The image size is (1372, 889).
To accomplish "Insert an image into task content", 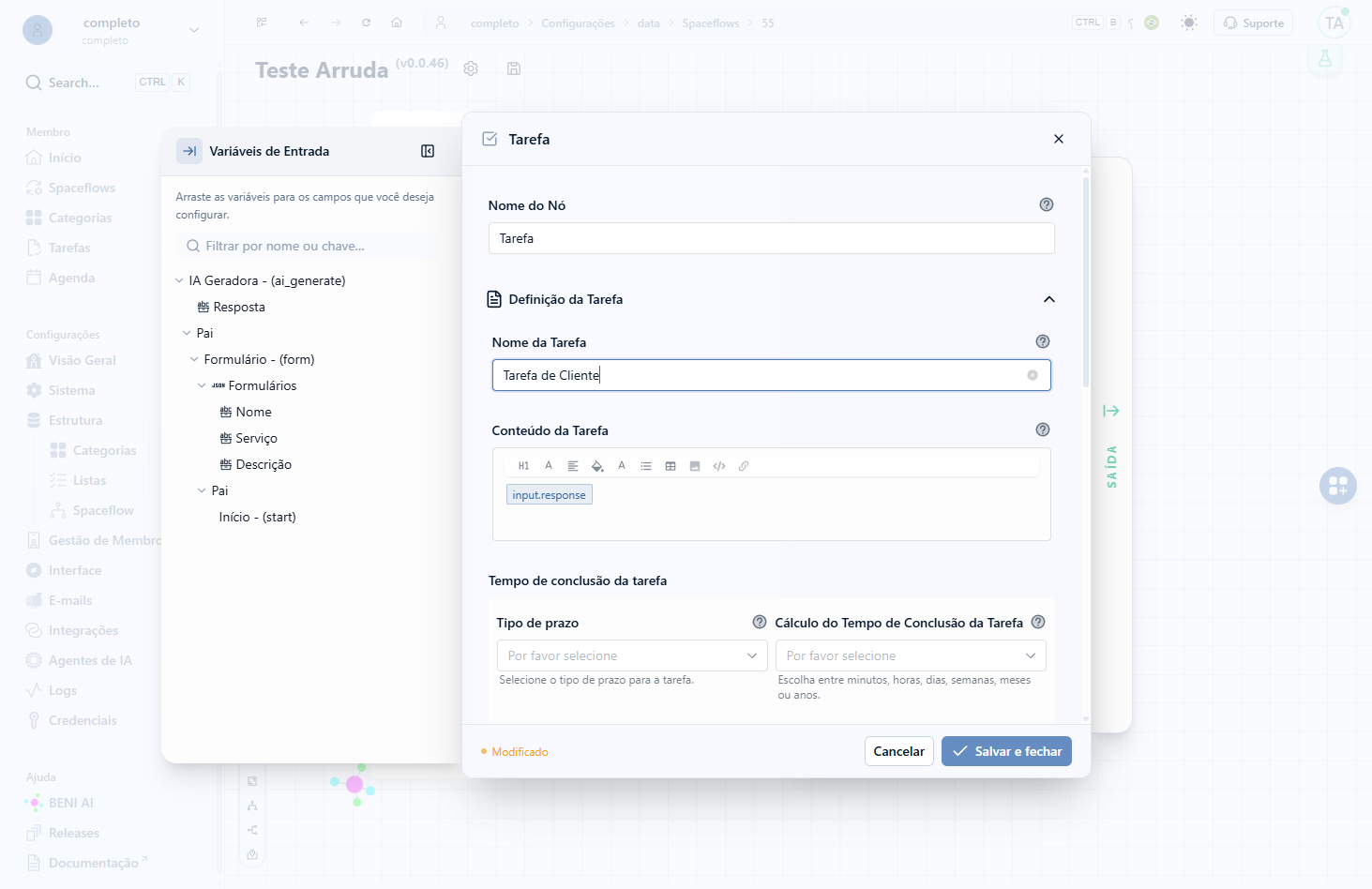I will (695, 466).
